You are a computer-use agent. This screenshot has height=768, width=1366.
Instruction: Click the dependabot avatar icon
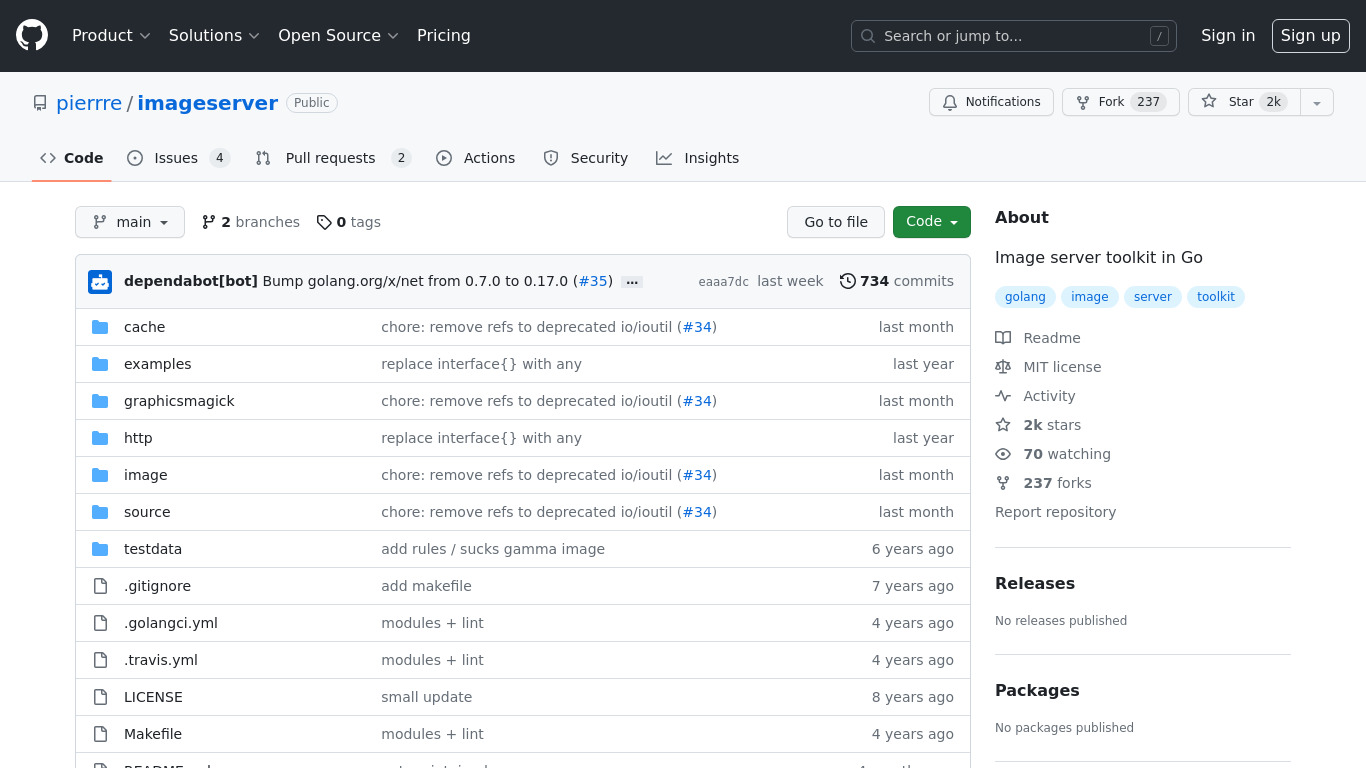pos(100,282)
